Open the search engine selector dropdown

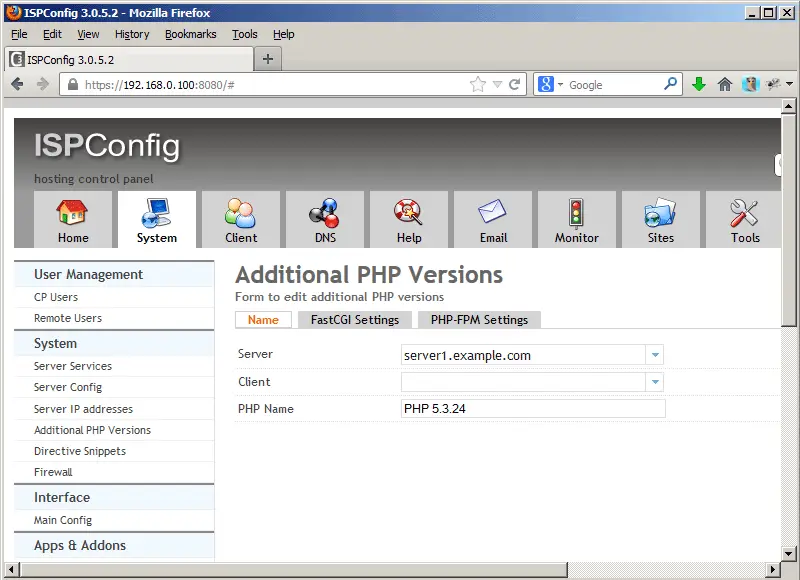[560, 85]
